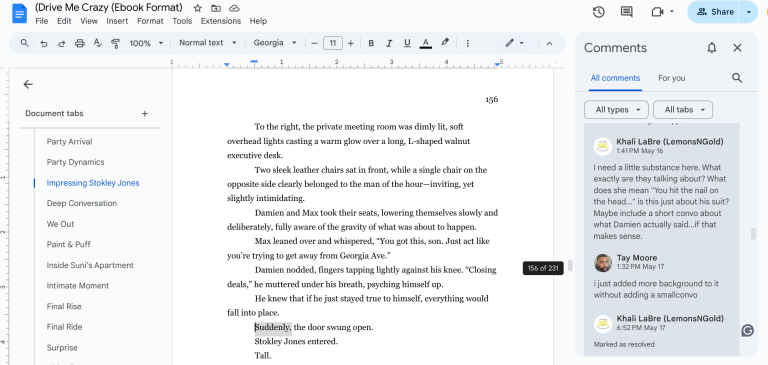The height and width of the screenshot is (365, 768).
Task: Open the Google Docs home icon
Action: pyautogui.click(x=19, y=13)
